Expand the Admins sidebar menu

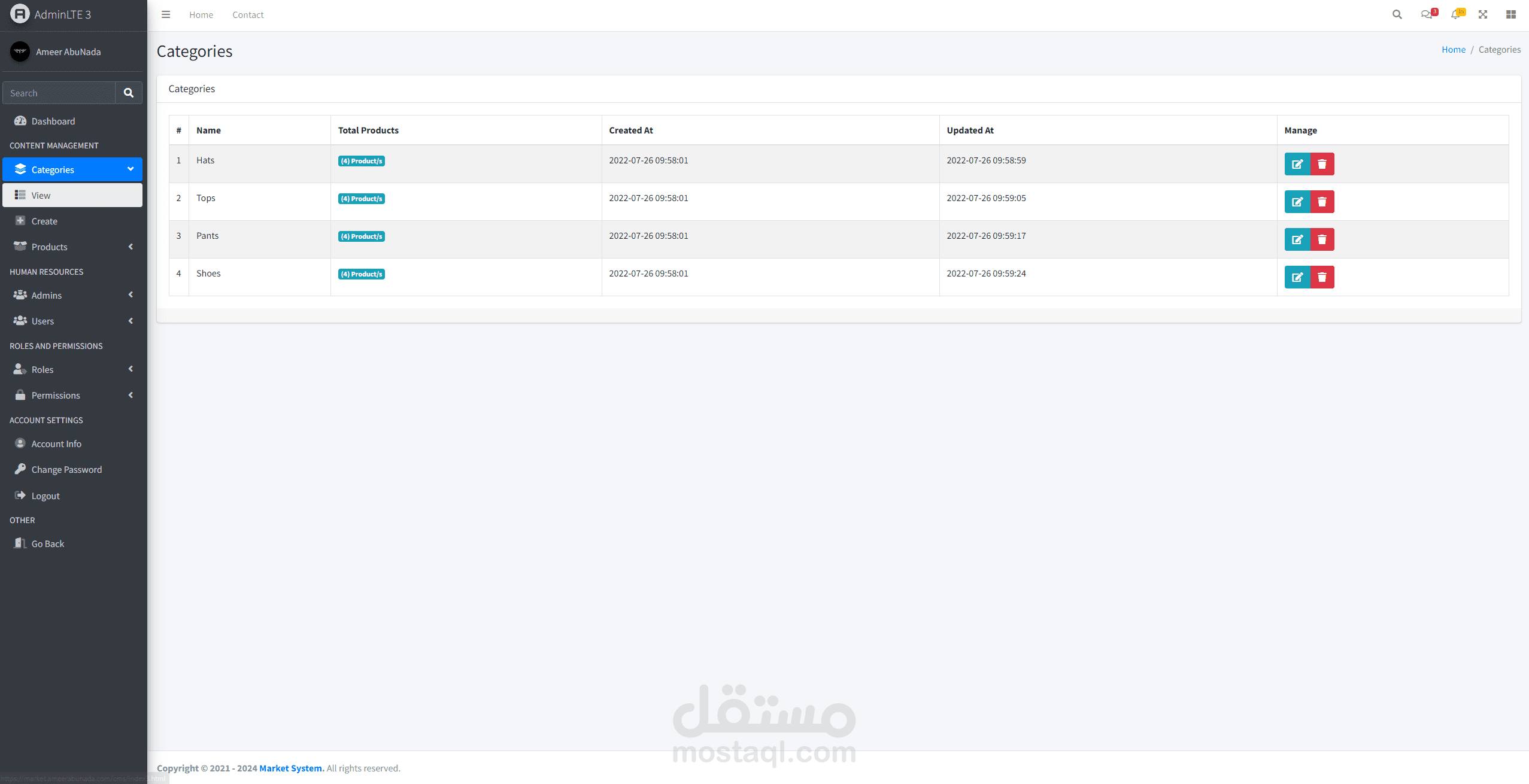point(72,295)
